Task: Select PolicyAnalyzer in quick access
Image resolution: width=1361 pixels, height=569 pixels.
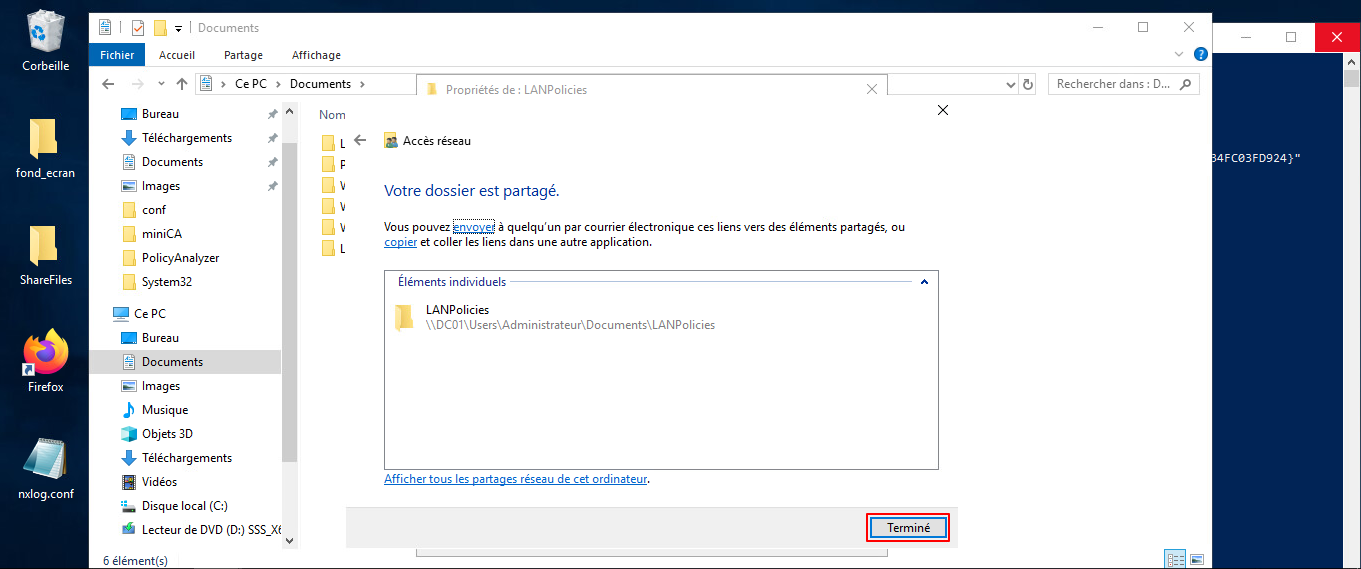Action: click(x=180, y=258)
